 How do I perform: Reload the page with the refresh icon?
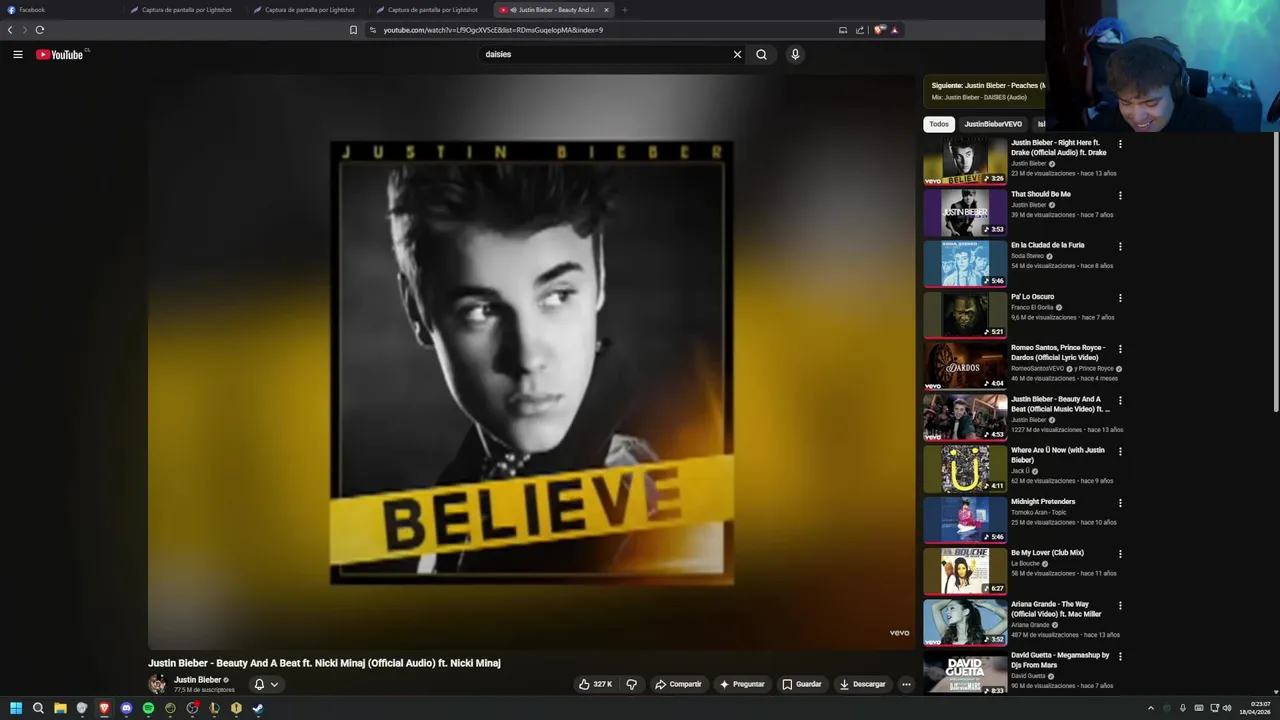40,30
